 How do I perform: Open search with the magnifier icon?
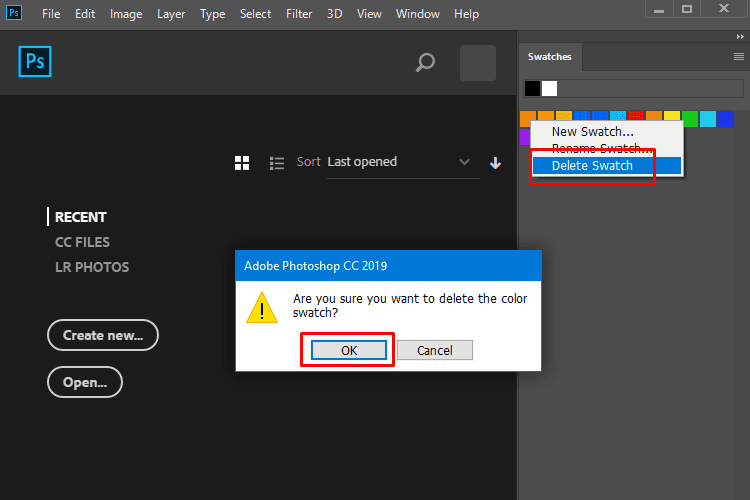[425, 62]
